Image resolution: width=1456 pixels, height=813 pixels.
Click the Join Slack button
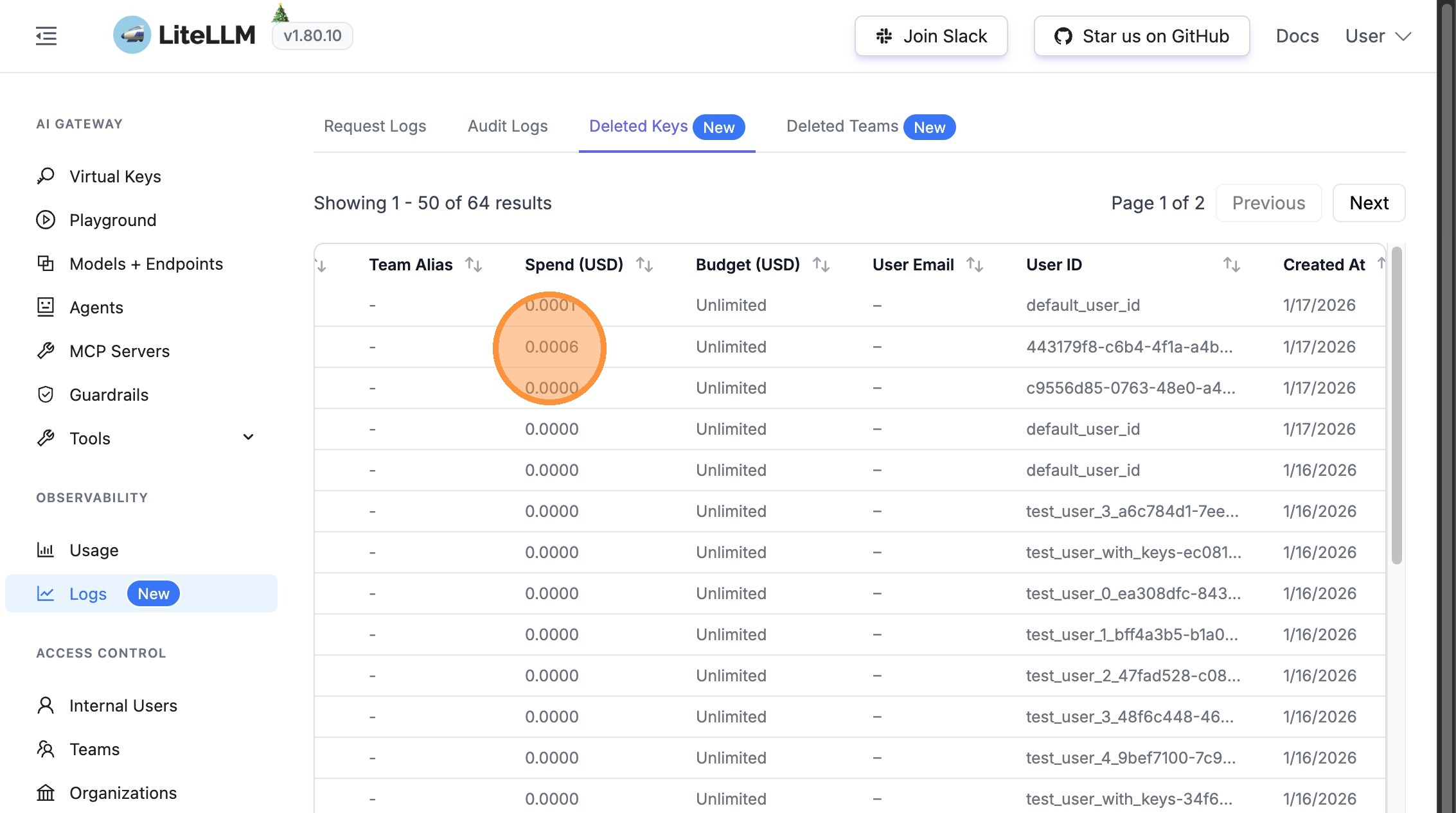(931, 36)
